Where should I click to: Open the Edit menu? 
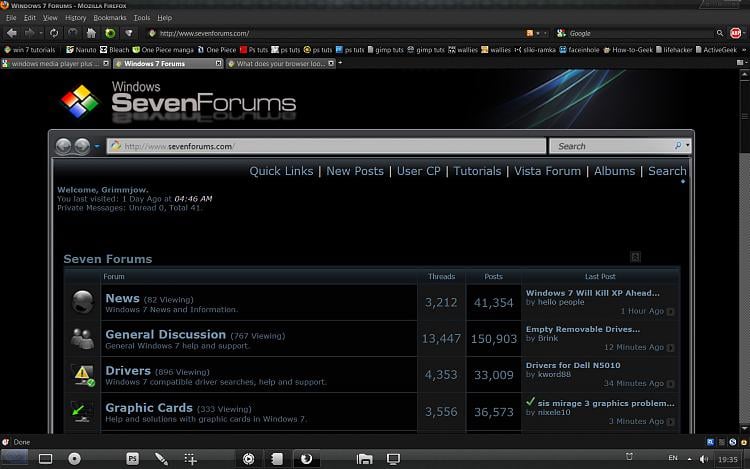pos(30,18)
